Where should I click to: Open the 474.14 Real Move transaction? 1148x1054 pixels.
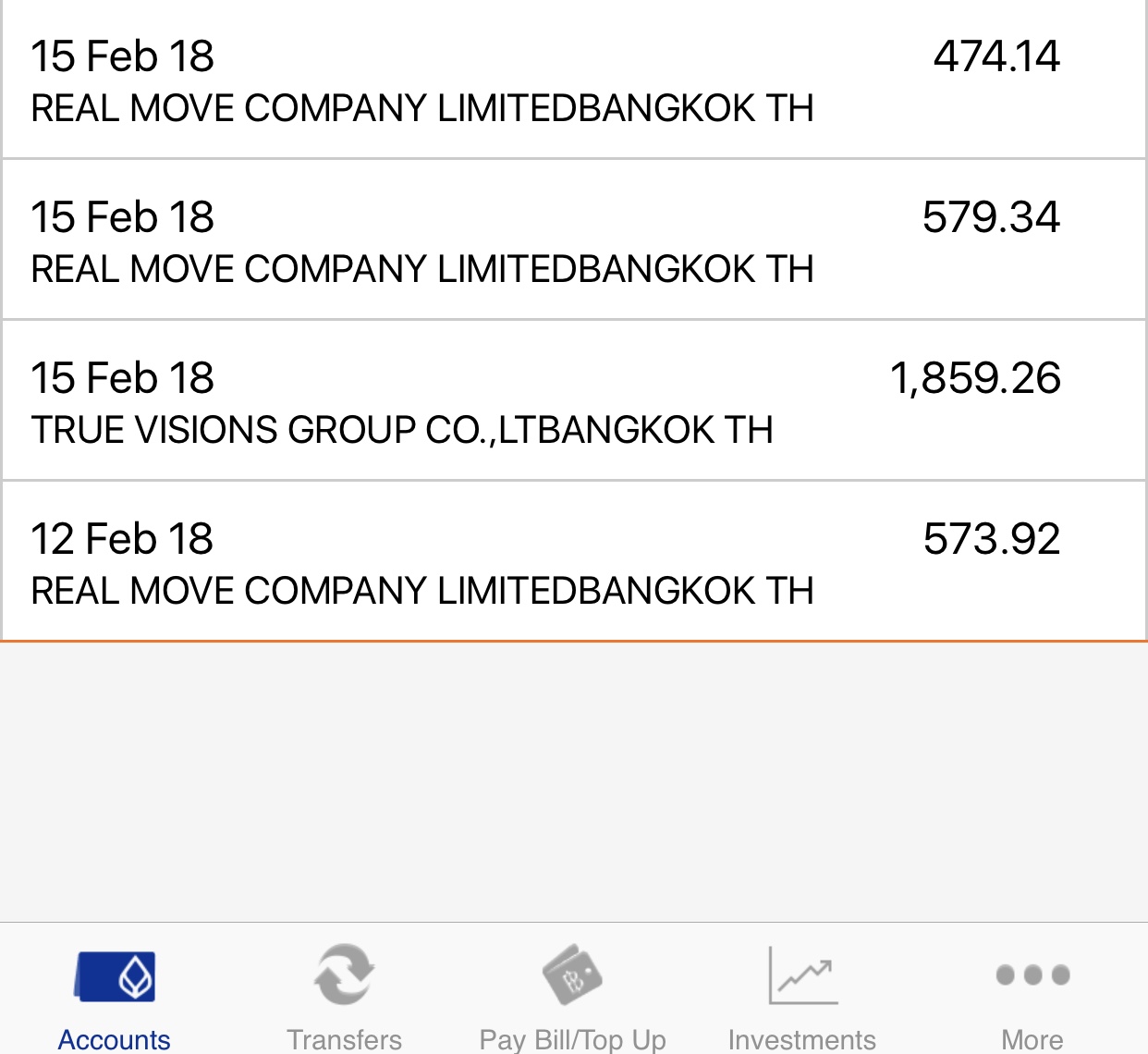[574, 79]
